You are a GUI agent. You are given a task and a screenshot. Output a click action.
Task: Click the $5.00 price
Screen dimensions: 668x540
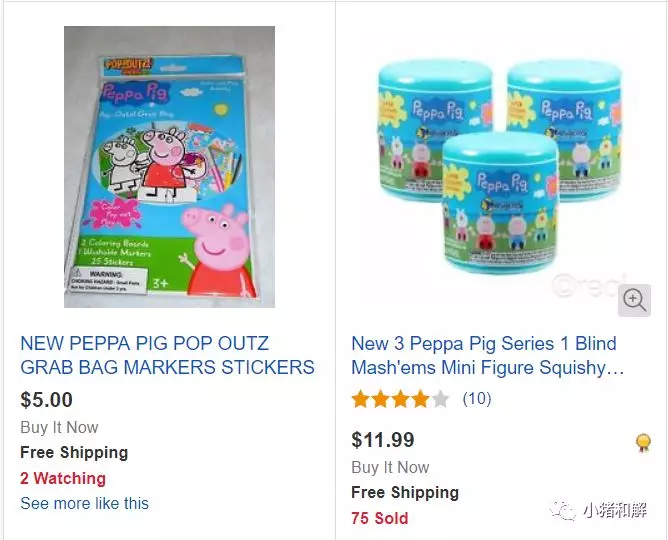[47, 400]
